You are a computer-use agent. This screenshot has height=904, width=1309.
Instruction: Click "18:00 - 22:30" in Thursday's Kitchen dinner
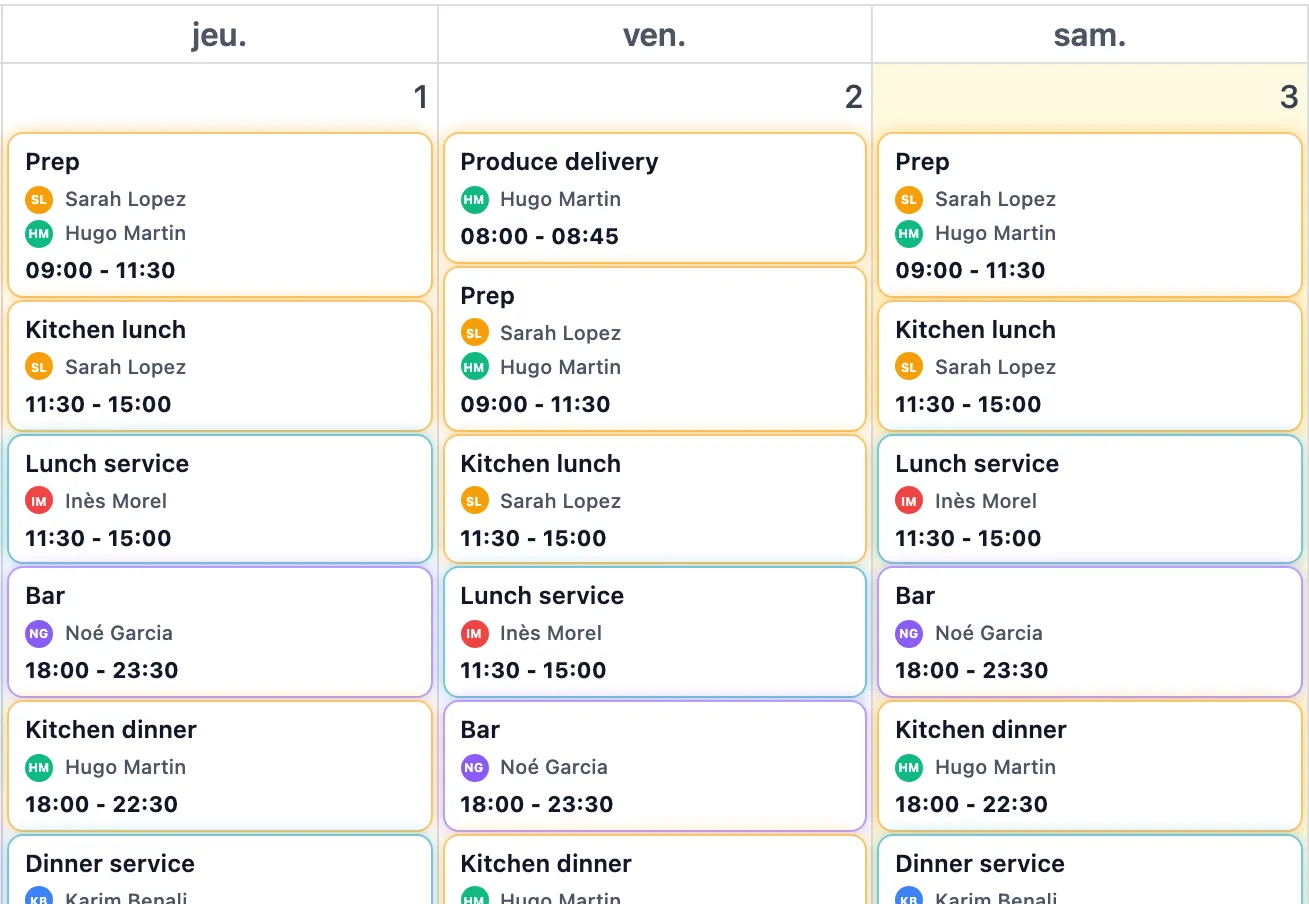101,805
